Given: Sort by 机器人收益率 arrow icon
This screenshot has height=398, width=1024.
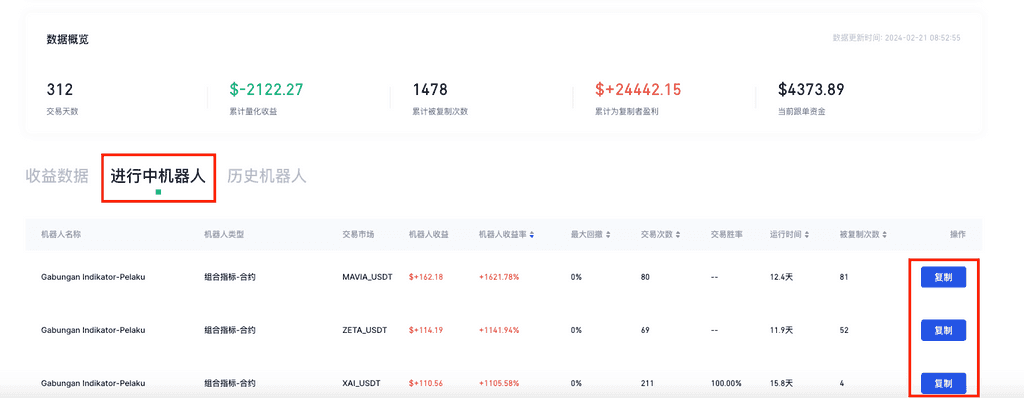Looking at the screenshot, I should pos(532,235).
